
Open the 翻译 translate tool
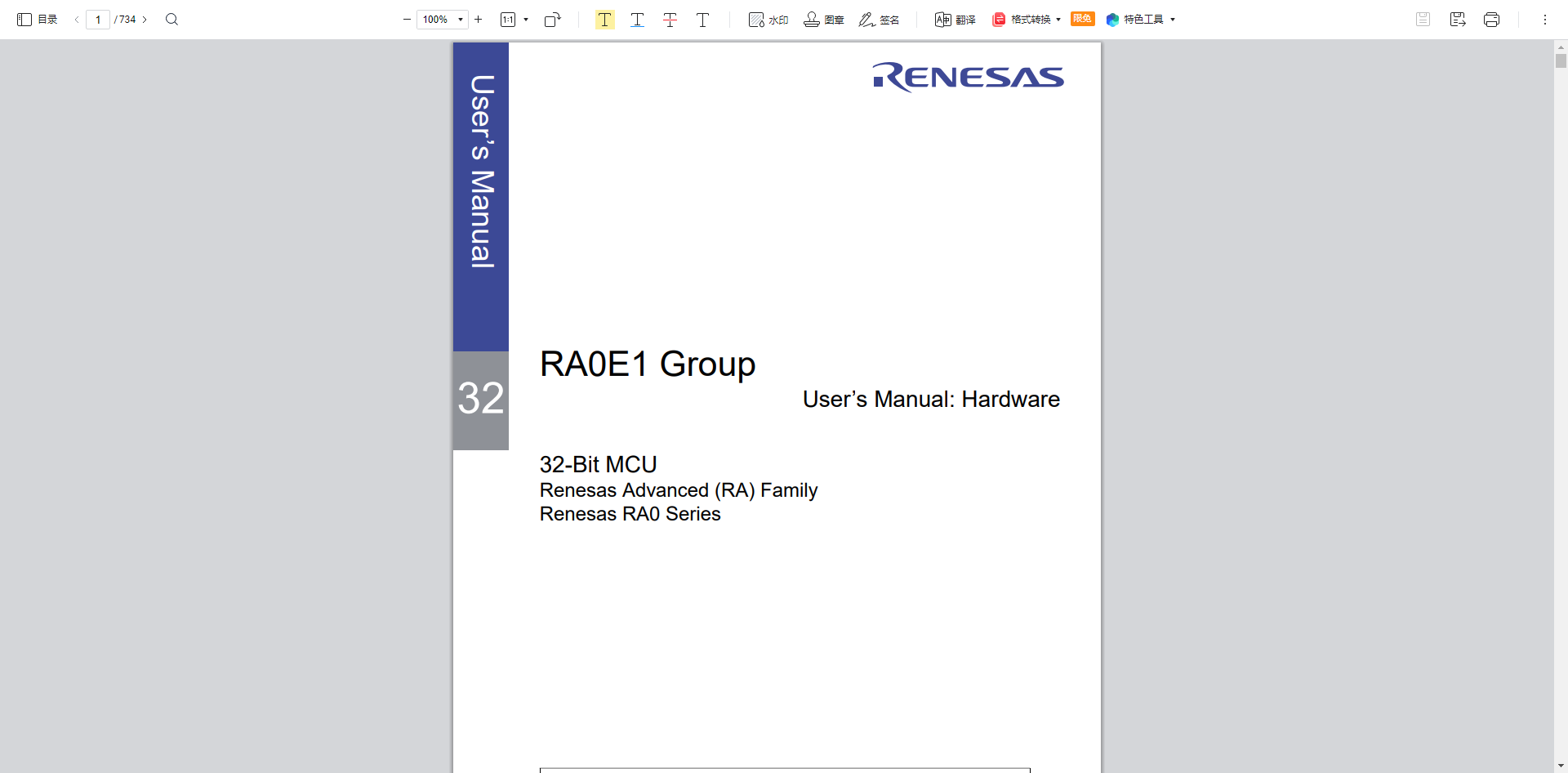pos(955,20)
